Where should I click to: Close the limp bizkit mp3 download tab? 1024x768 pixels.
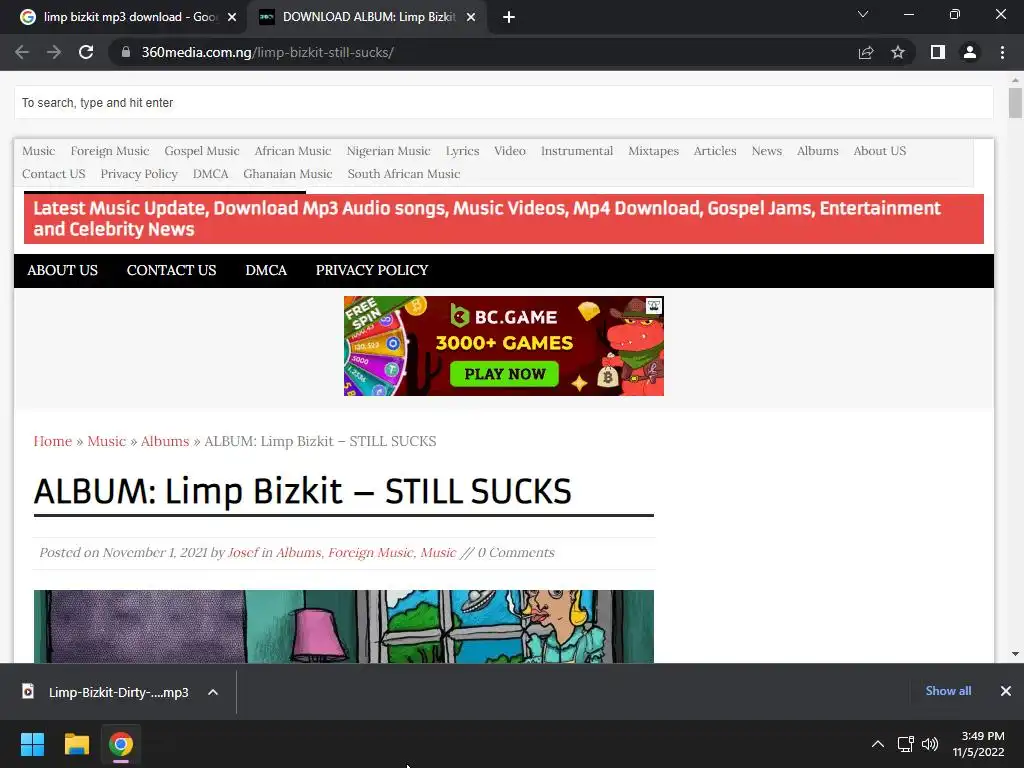pyautogui.click(x=232, y=17)
